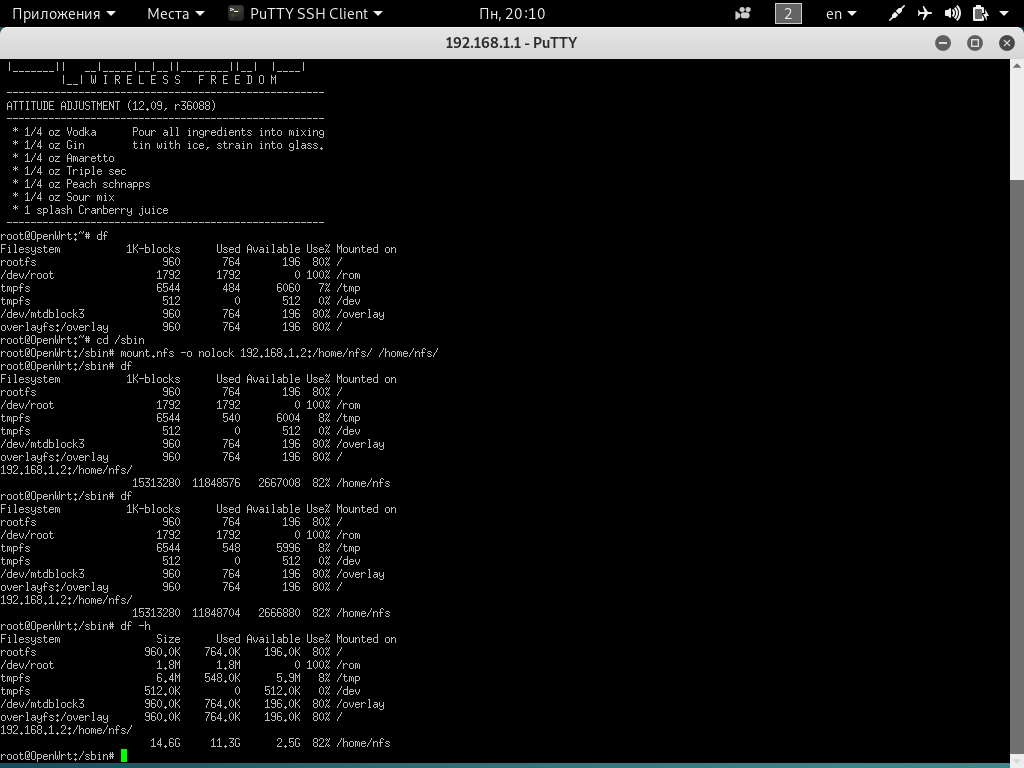
Task: Close the PuTTY window
Action: [x=1007, y=43]
